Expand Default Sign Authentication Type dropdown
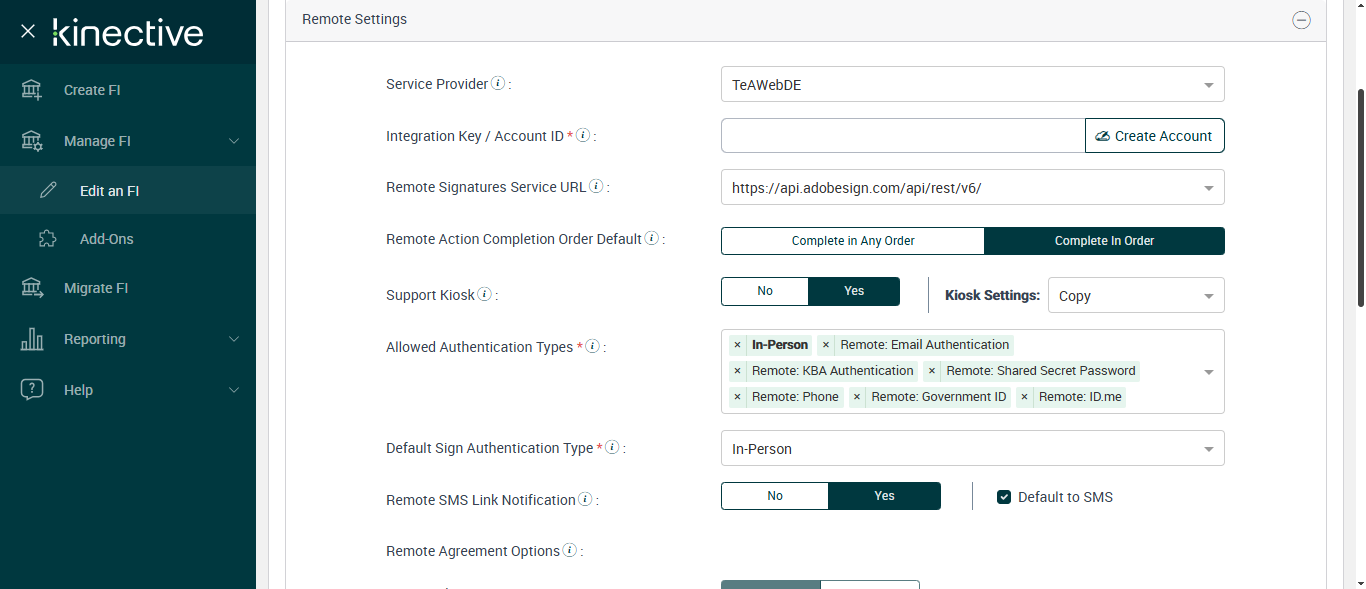This screenshot has height=589, width=1366. pyautogui.click(x=972, y=449)
